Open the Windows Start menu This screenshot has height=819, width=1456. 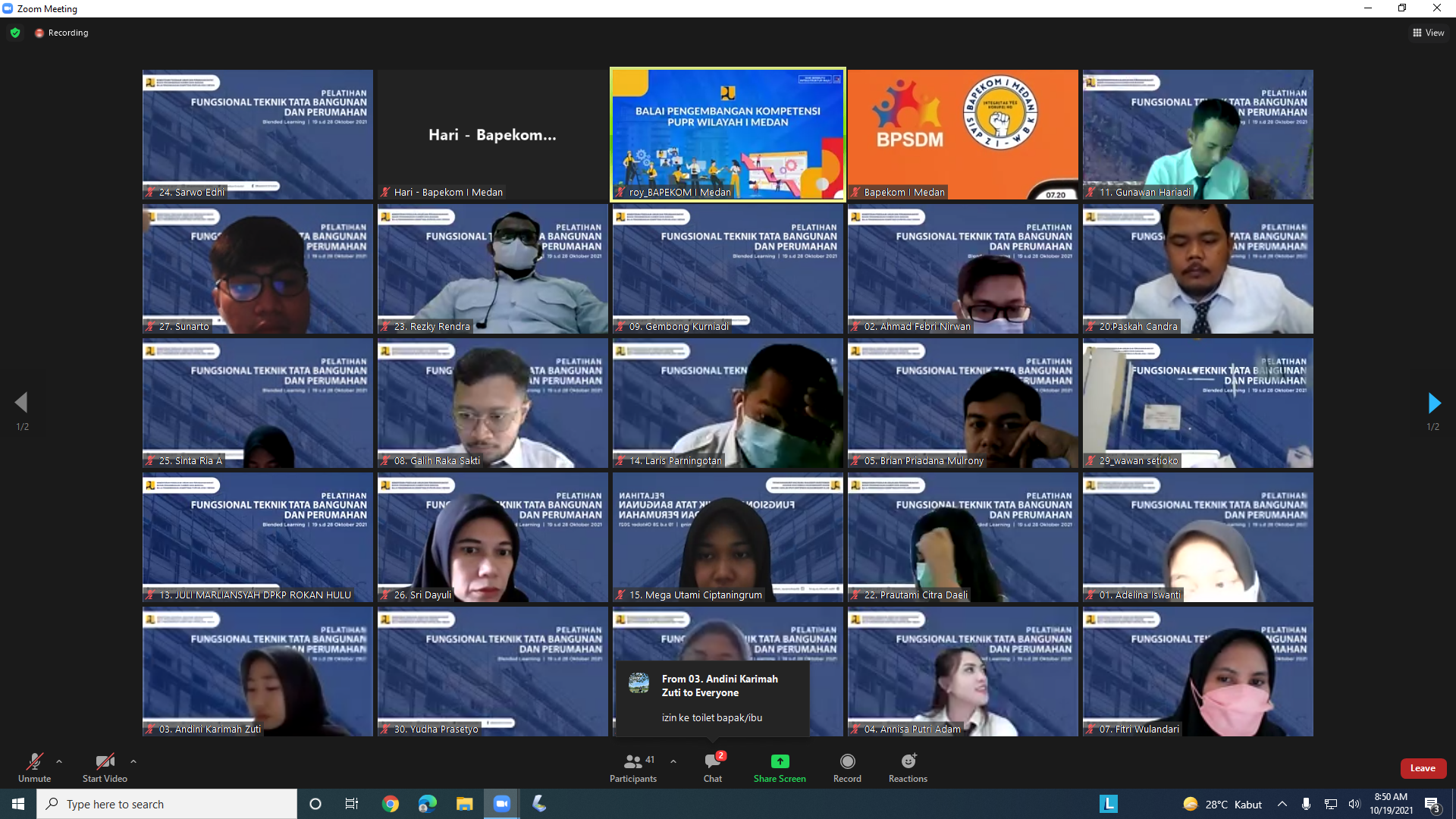click(18, 804)
